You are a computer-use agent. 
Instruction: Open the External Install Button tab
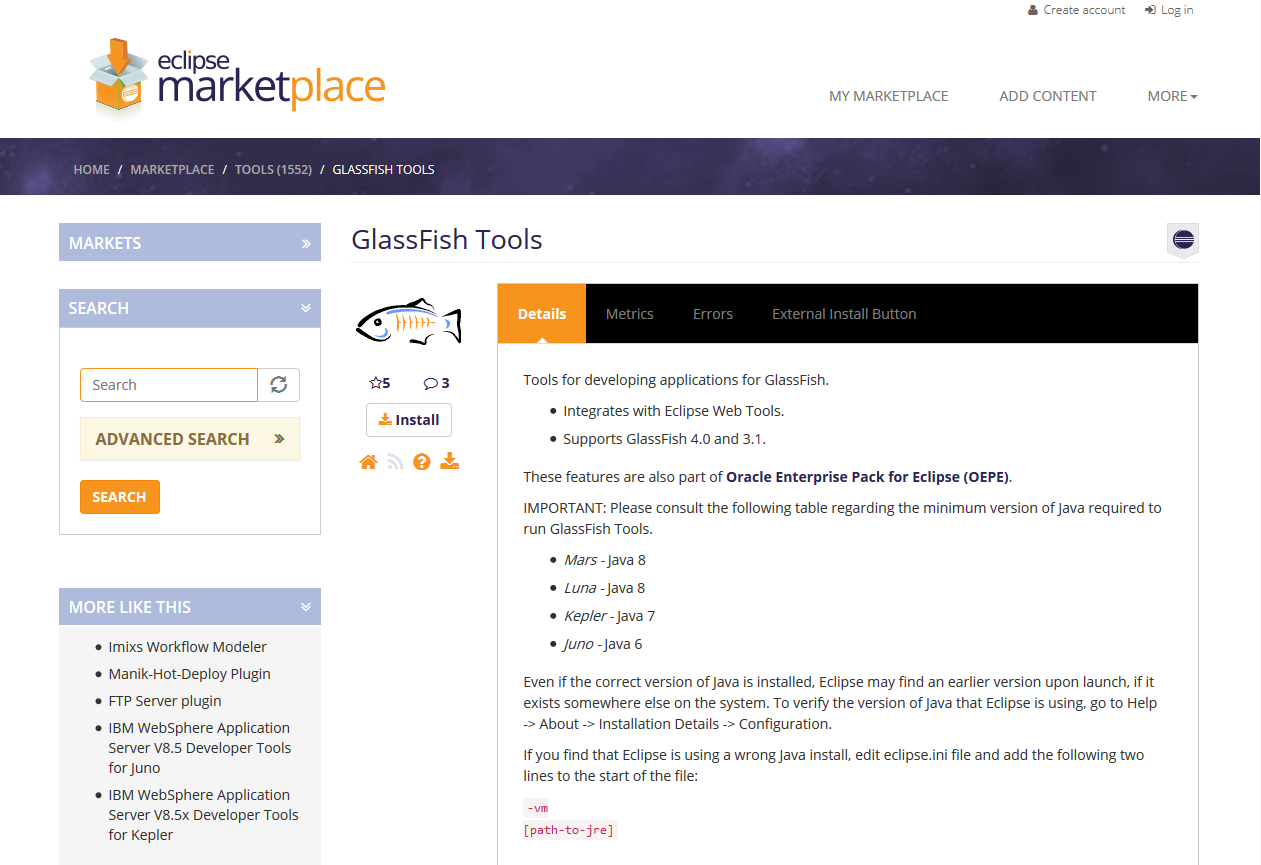pyautogui.click(x=844, y=314)
